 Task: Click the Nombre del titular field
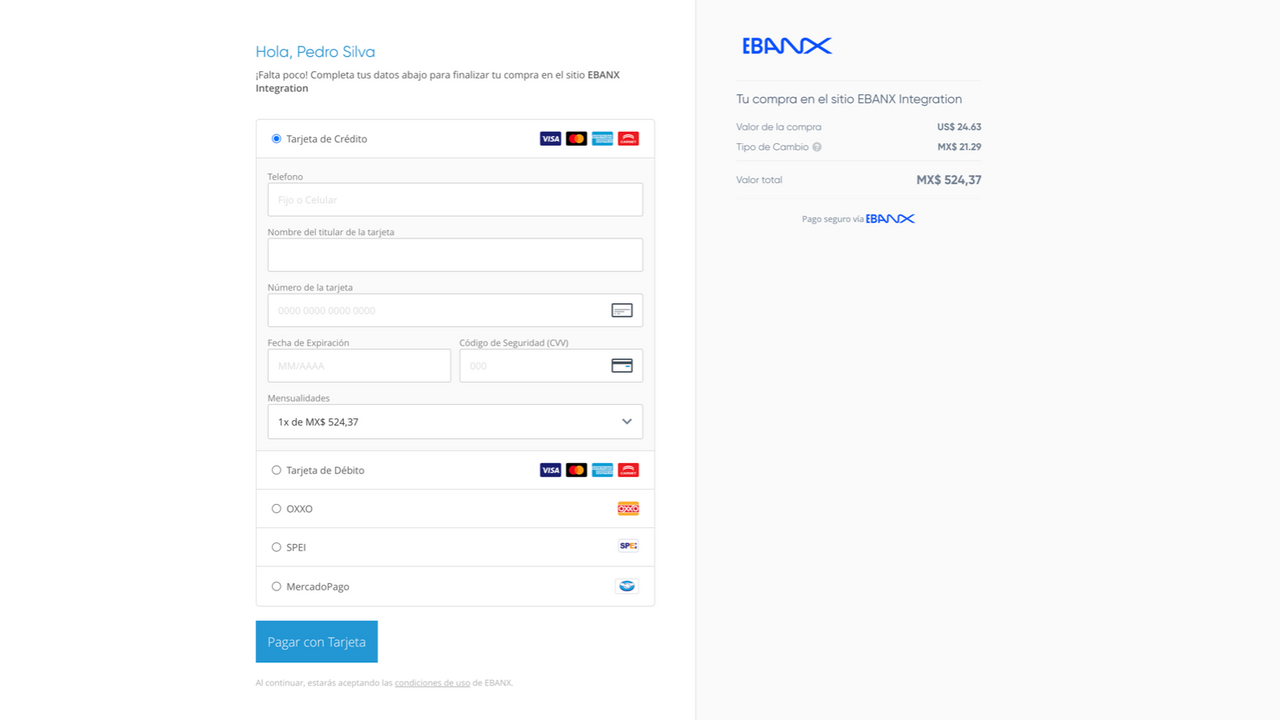coord(455,254)
